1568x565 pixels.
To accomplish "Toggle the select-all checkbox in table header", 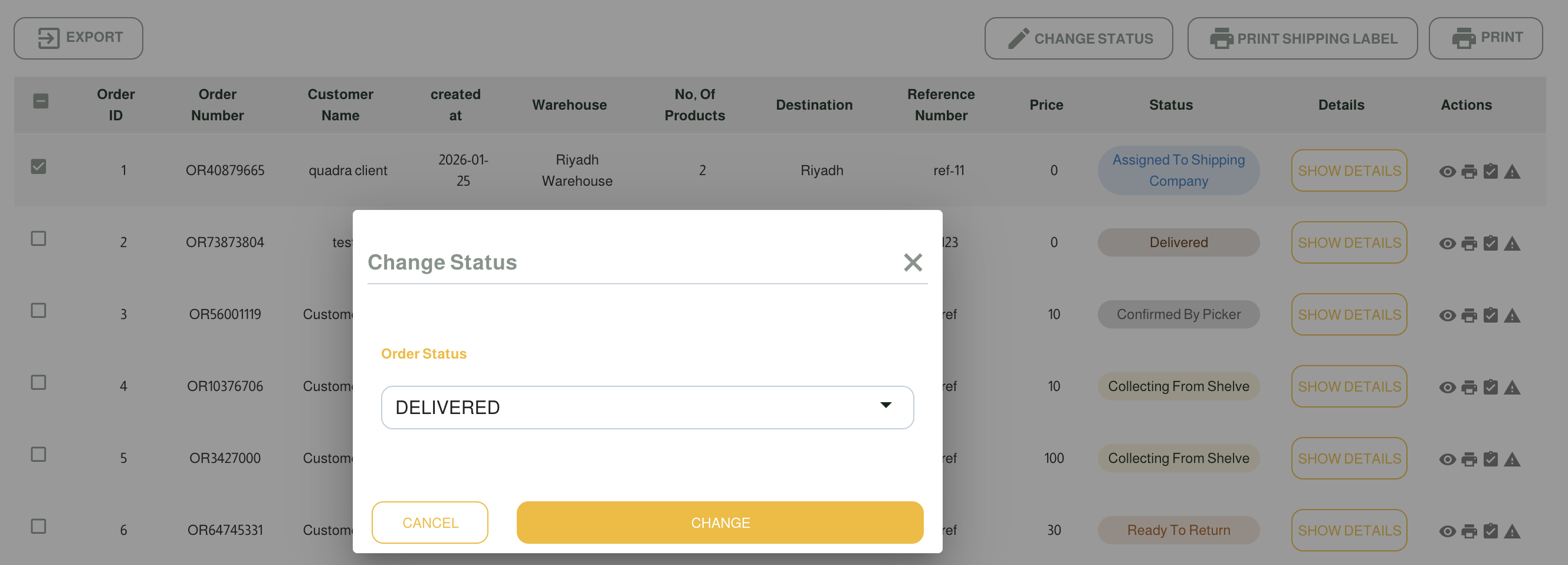I will tap(41, 101).
